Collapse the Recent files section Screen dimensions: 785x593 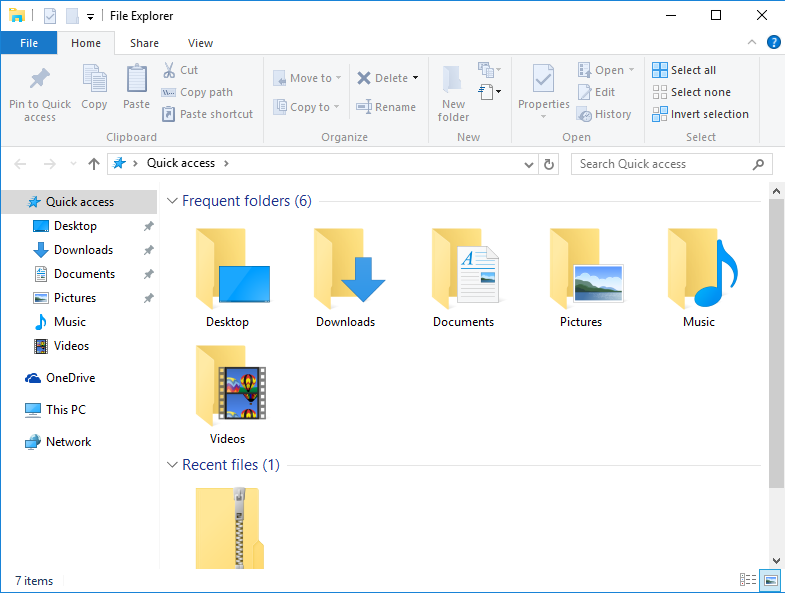(x=172, y=465)
